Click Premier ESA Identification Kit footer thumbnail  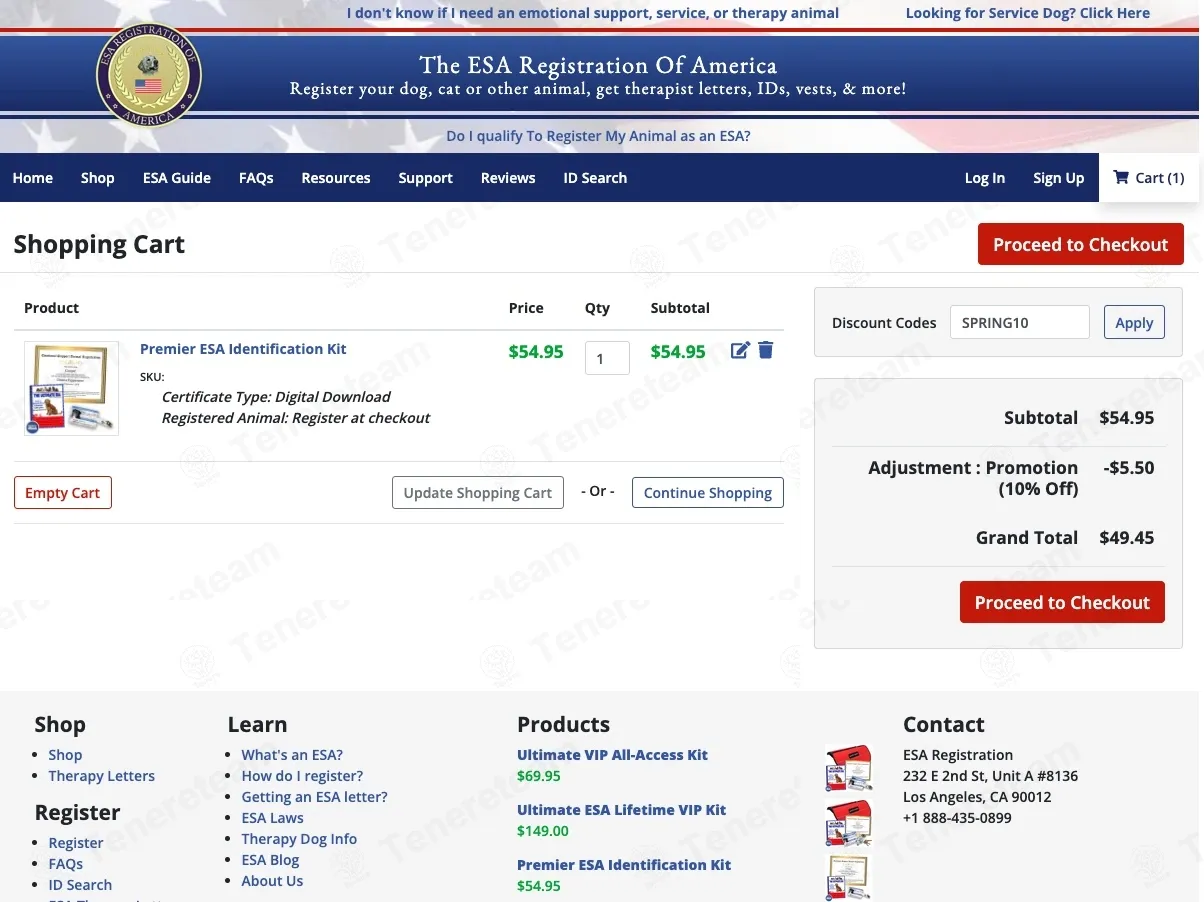coord(849,877)
